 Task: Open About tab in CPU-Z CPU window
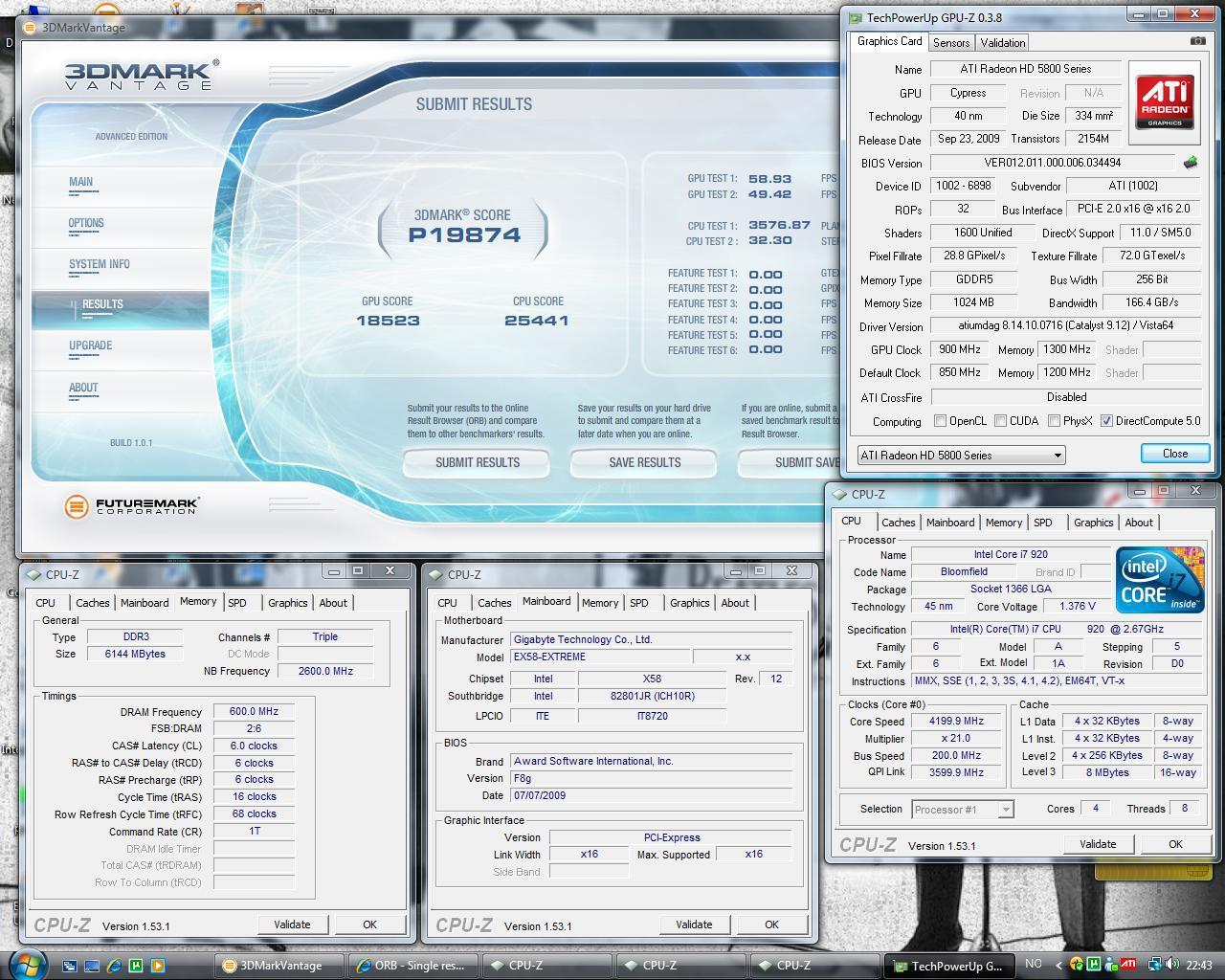(1139, 523)
